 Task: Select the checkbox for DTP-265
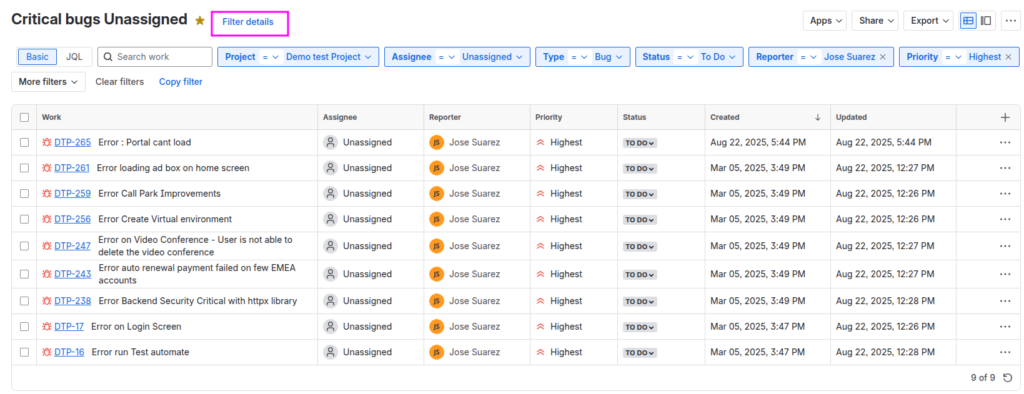pos(24,142)
